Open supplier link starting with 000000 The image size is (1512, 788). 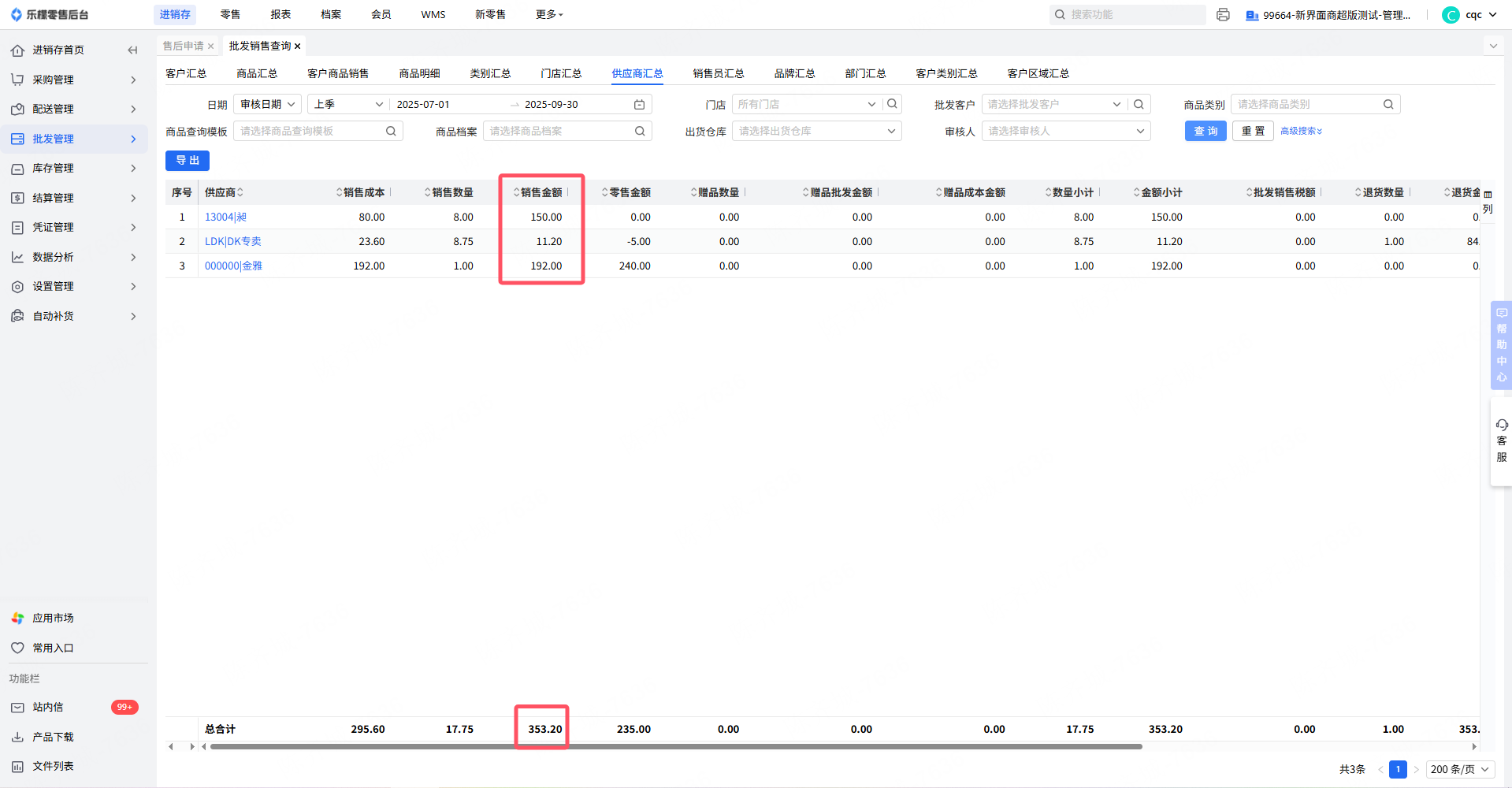coord(233,266)
